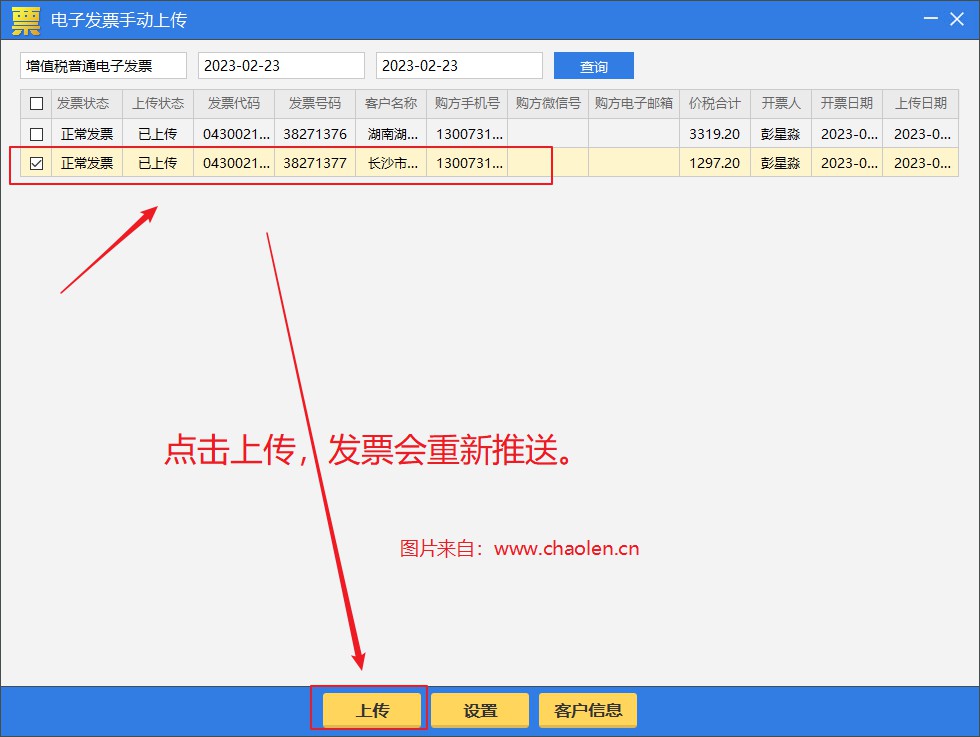The width and height of the screenshot is (980, 737).
Task: Sort by the 上传状态 column header
Action: click(158, 103)
